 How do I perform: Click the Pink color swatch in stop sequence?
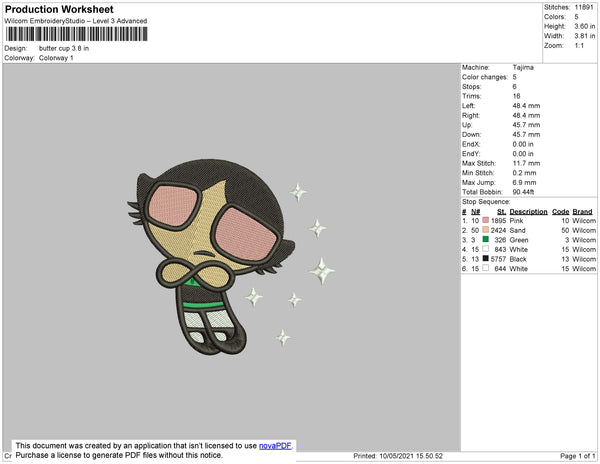pyautogui.click(x=486, y=220)
